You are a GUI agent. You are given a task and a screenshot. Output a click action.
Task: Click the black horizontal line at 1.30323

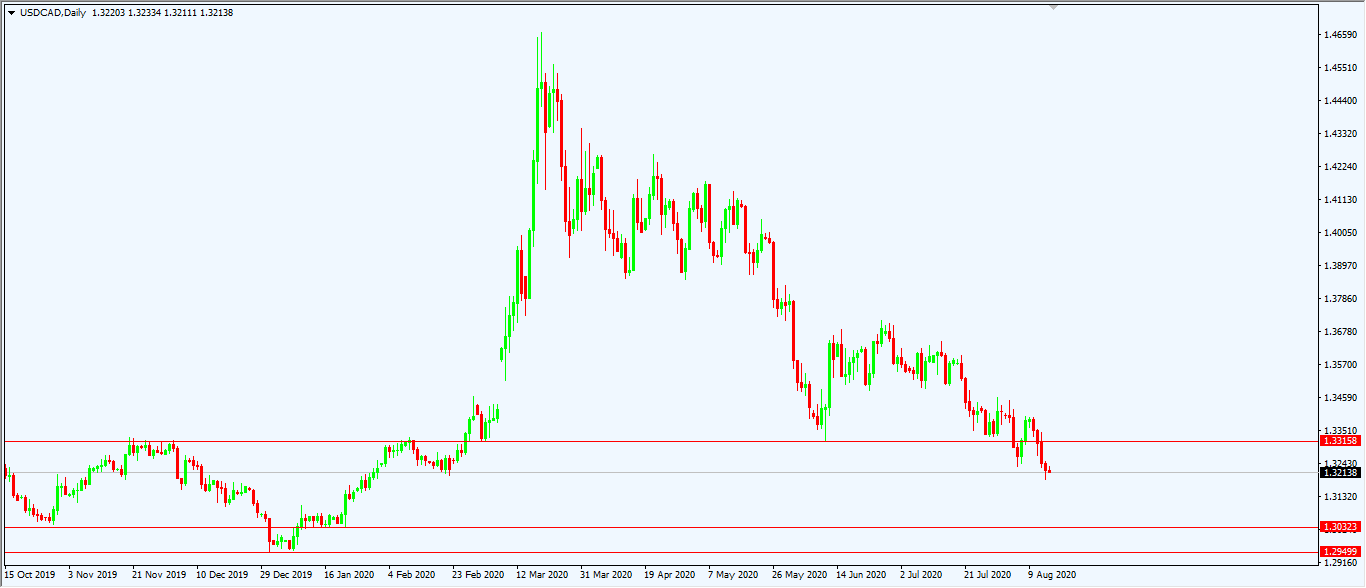tap(660, 527)
